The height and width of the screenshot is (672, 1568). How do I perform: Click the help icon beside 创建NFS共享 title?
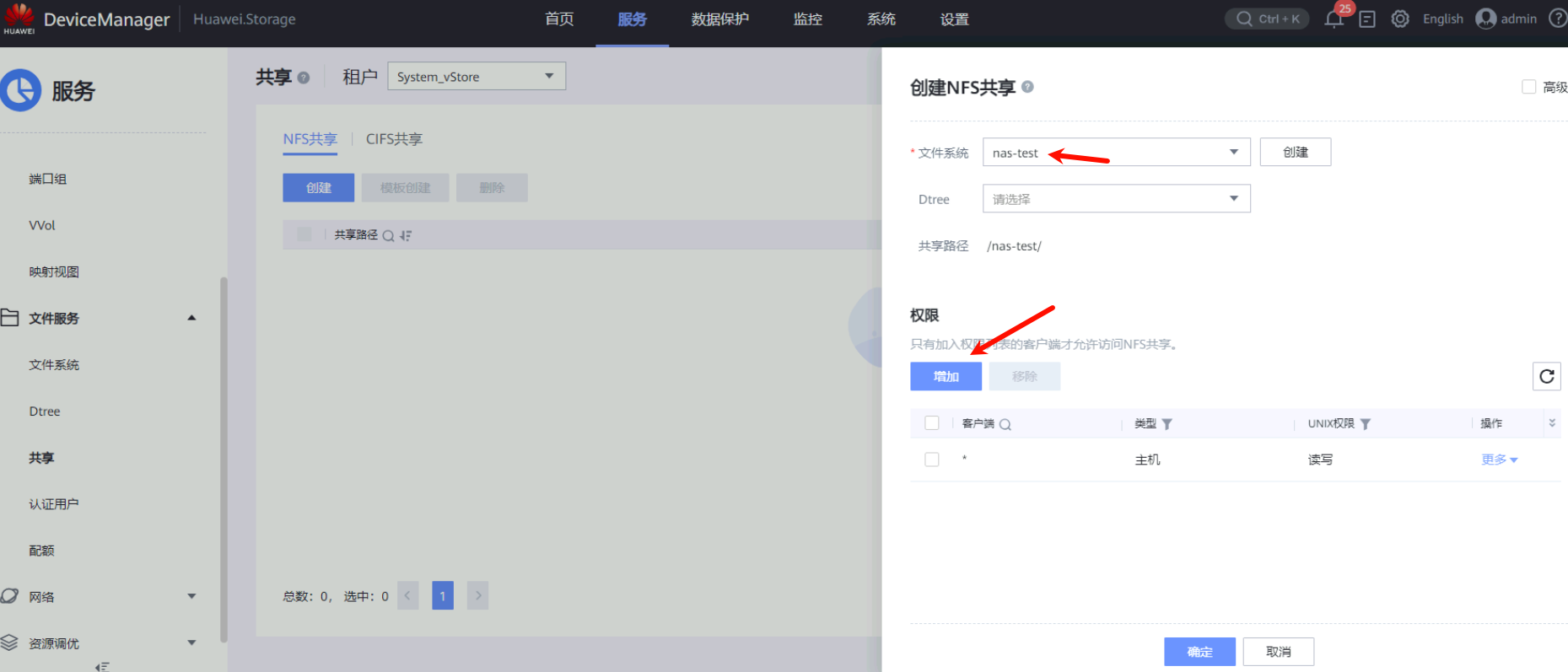[1027, 87]
